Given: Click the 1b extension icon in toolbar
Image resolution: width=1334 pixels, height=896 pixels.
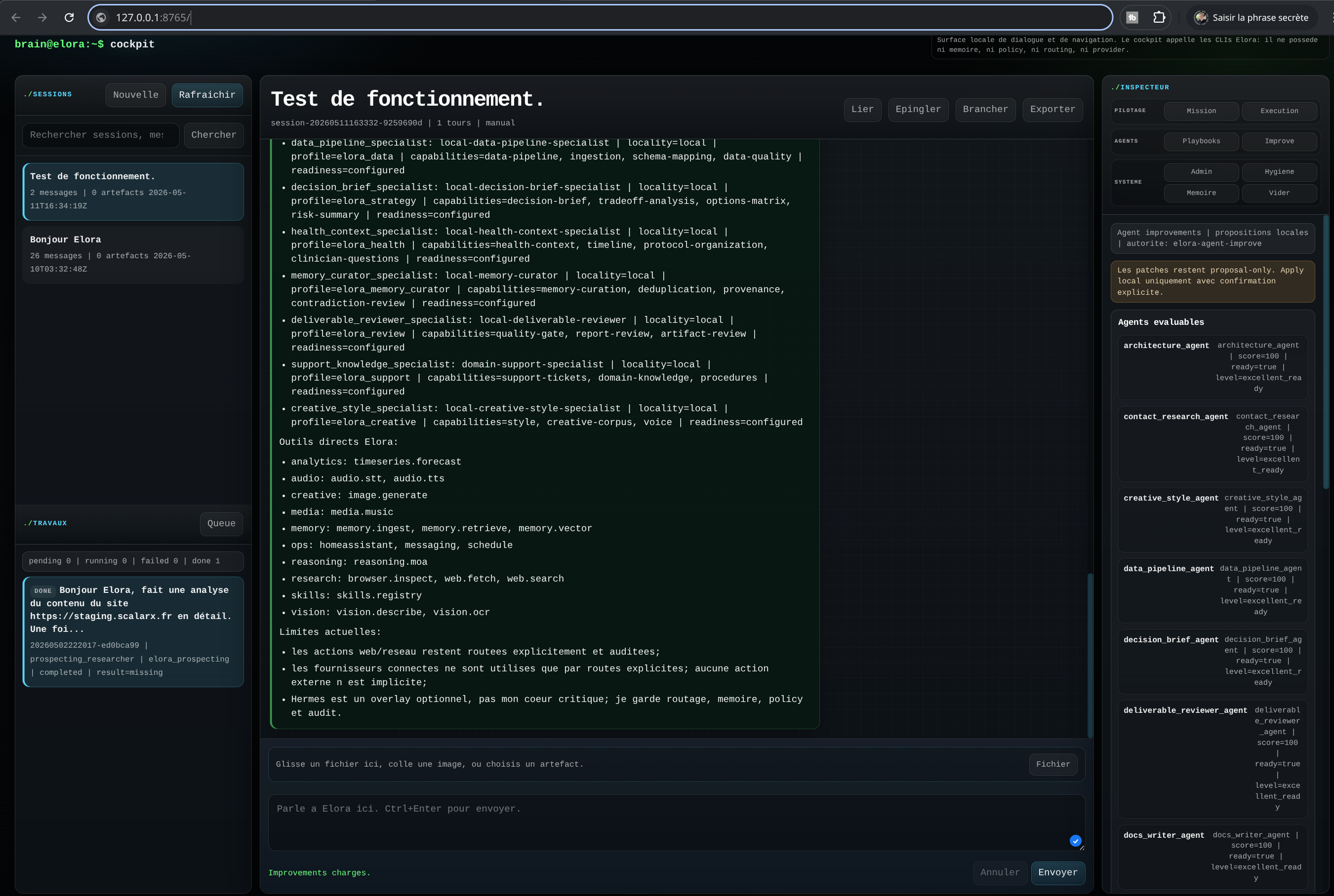Looking at the screenshot, I should [x=1132, y=18].
